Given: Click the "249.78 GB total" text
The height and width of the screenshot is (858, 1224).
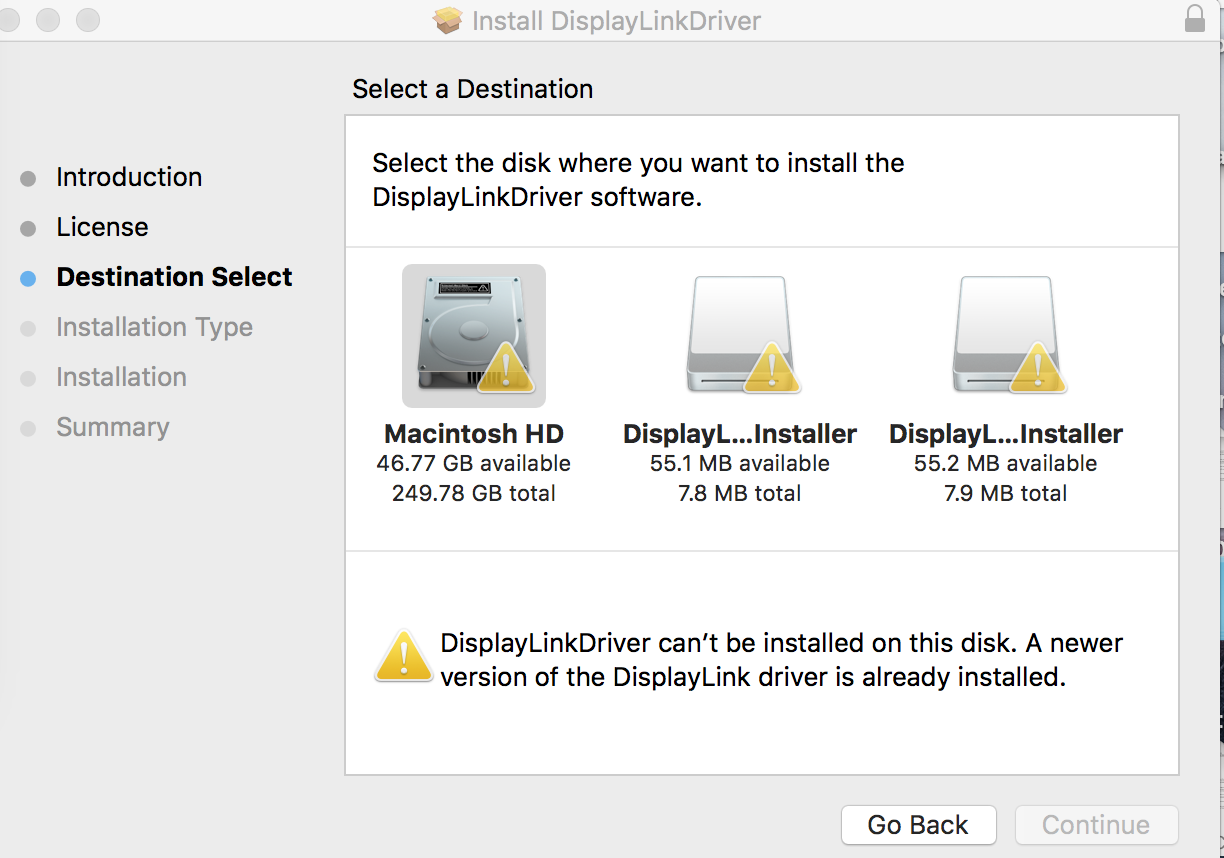Looking at the screenshot, I should click(474, 494).
